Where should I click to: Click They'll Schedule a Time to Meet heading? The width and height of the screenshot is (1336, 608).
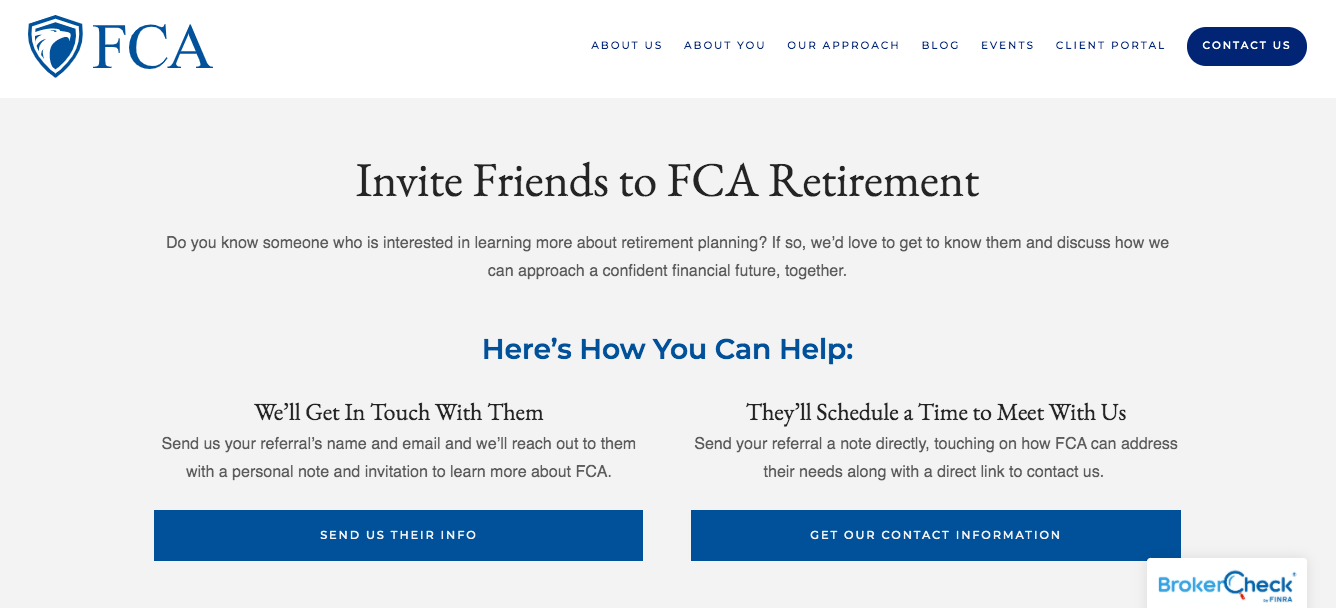pos(936,412)
